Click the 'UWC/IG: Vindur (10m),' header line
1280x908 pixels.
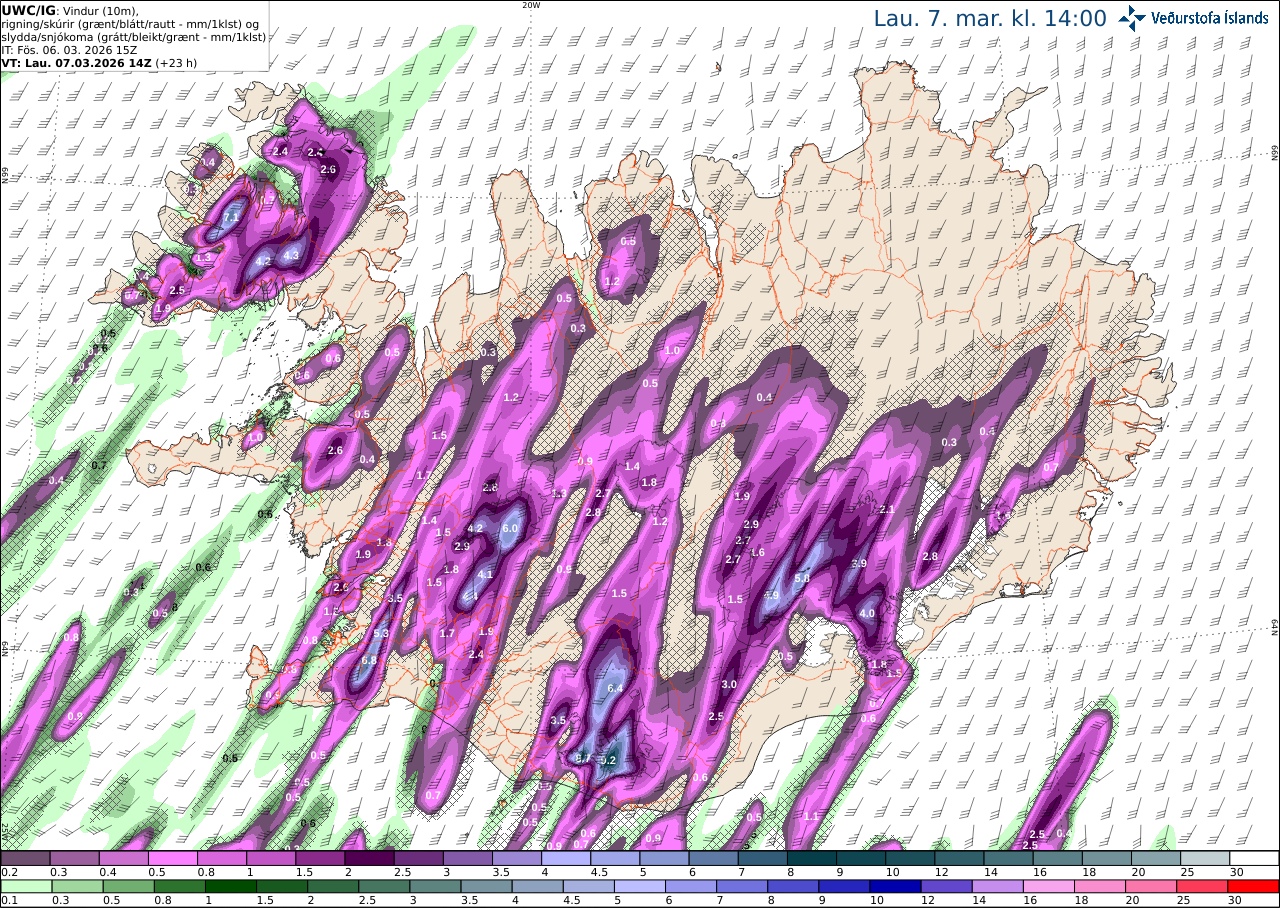(x=70, y=10)
